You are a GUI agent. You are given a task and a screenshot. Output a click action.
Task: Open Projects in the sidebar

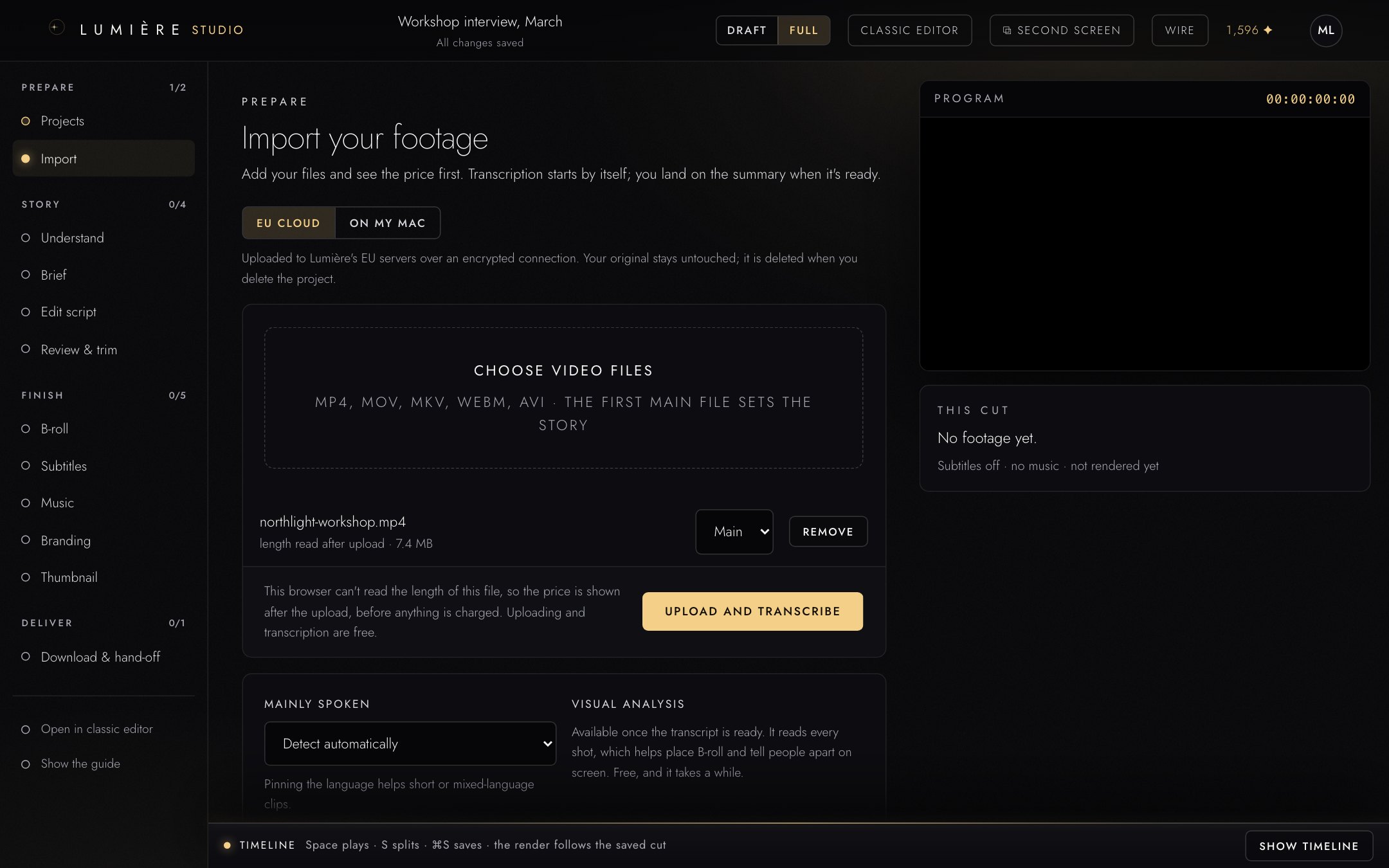(x=104, y=121)
